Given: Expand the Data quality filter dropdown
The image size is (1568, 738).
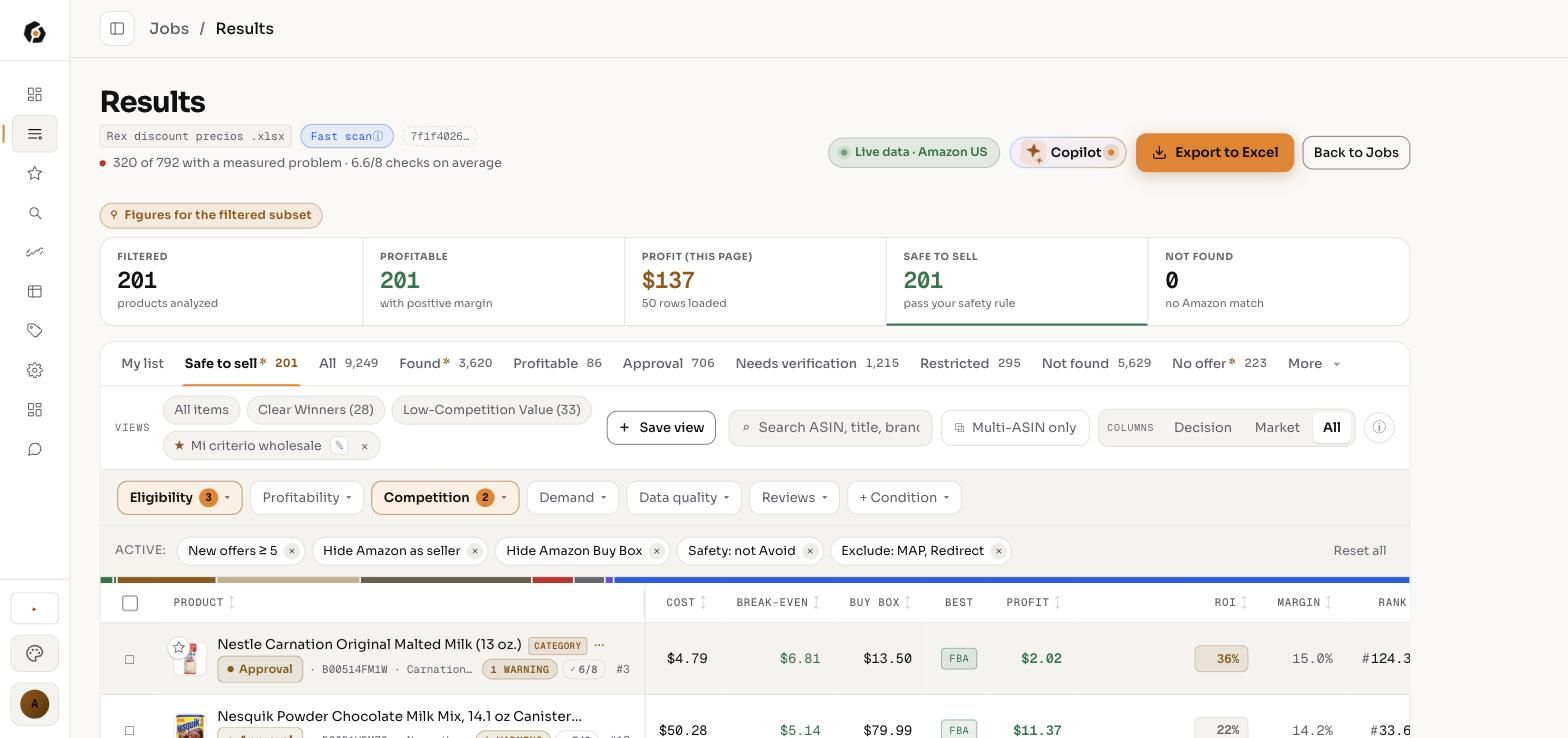Looking at the screenshot, I should 684,497.
